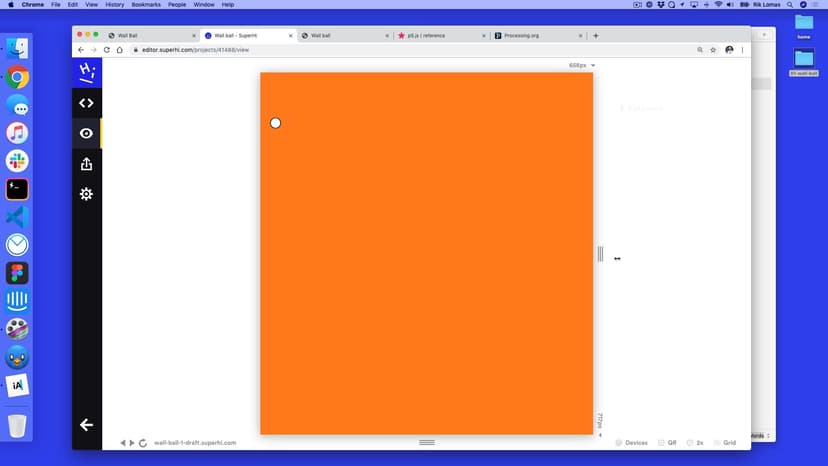The height and width of the screenshot is (466, 828).
Task: Open project settings gear icon
Action: pos(86,194)
